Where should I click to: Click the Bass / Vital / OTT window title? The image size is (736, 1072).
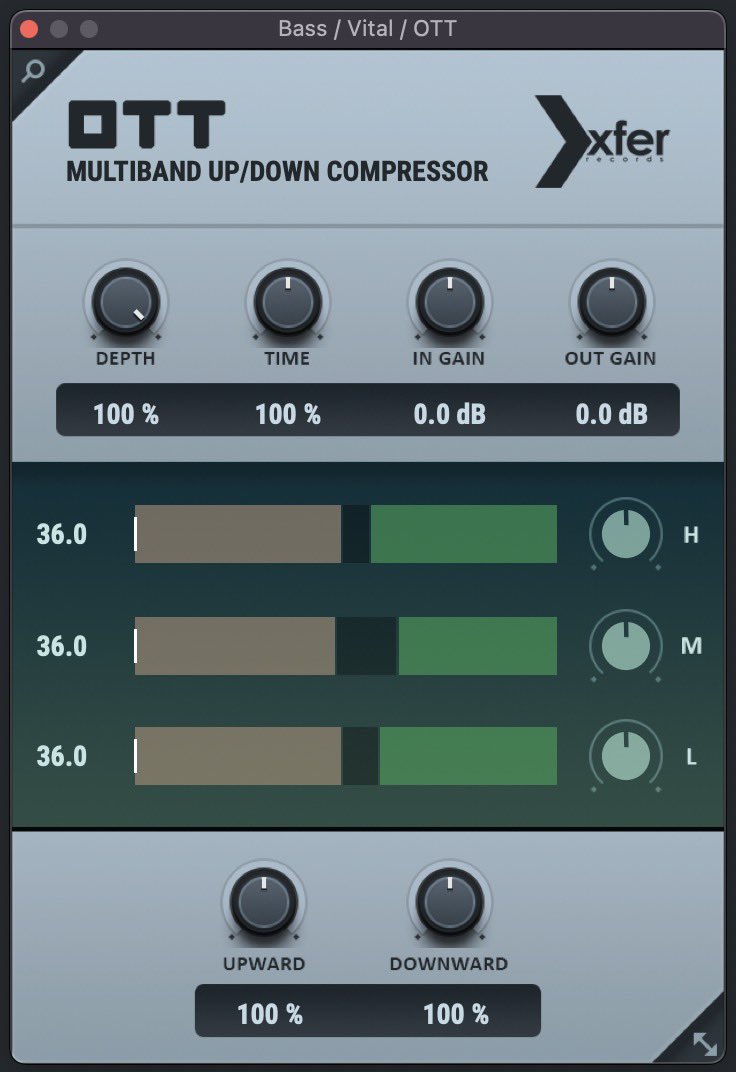point(368,29)
